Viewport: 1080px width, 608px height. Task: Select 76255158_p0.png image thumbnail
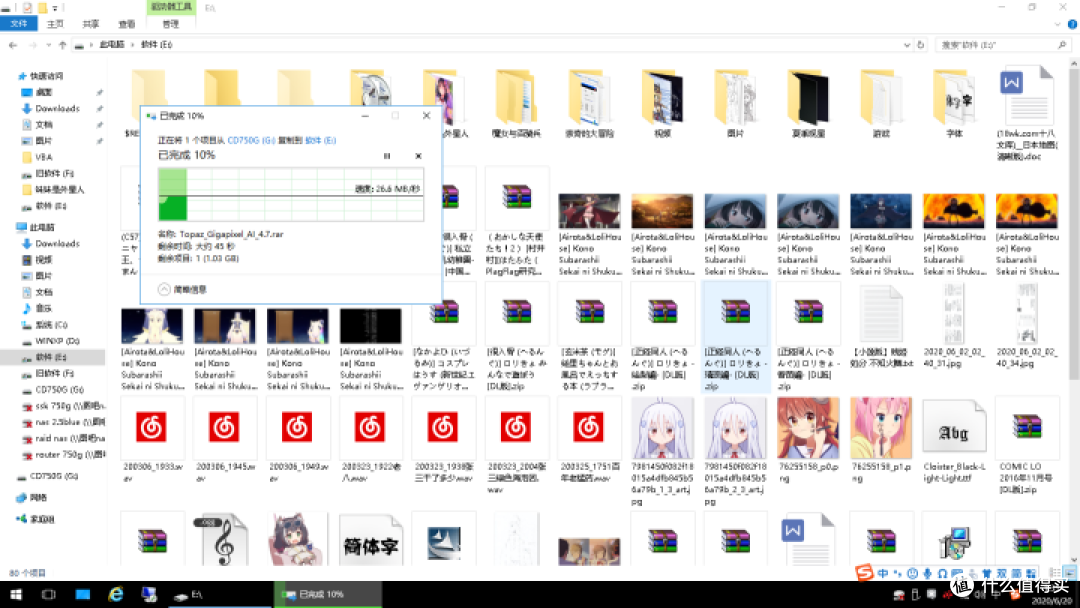[808, 428]
